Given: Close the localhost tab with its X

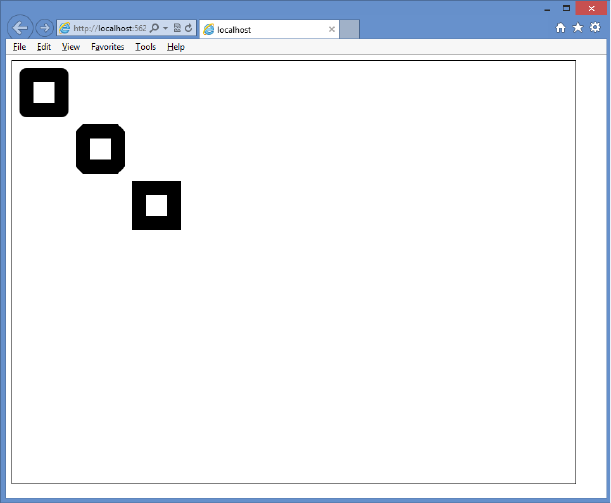Looking at the screenshot, I should 332,29.
